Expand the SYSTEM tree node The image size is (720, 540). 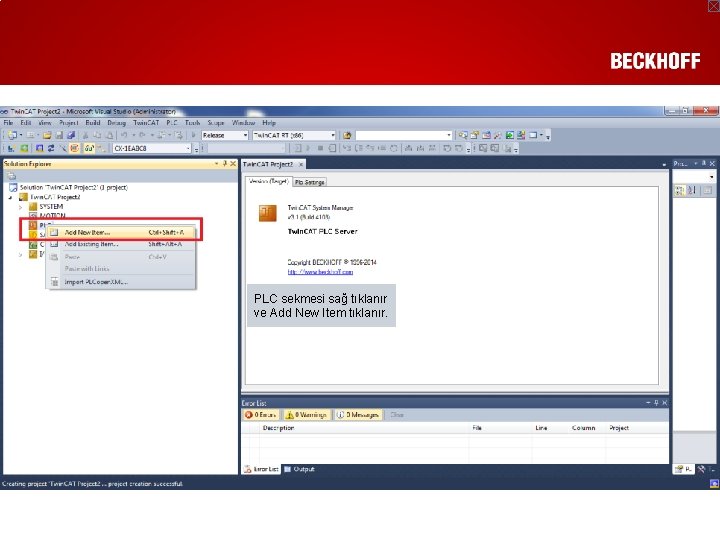pyautogui.click(x=20, y=207)
